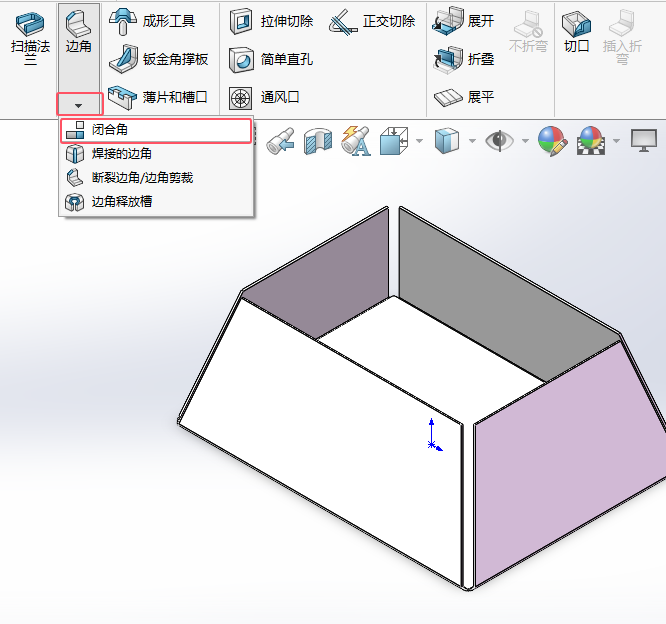Select Sheet Metal Gusset (钣金角撑板)
The image size is (666, 624).
tap(158, 59)
